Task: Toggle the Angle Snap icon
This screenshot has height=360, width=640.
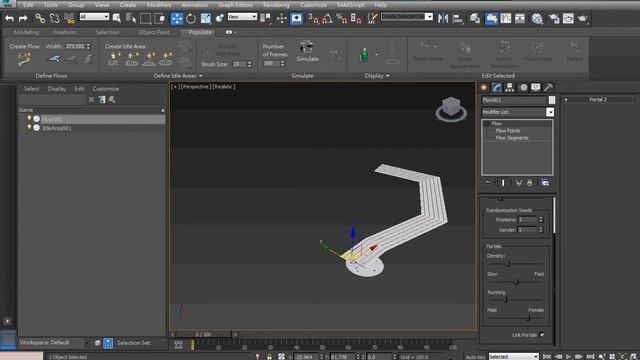Action: pos(327,18)
